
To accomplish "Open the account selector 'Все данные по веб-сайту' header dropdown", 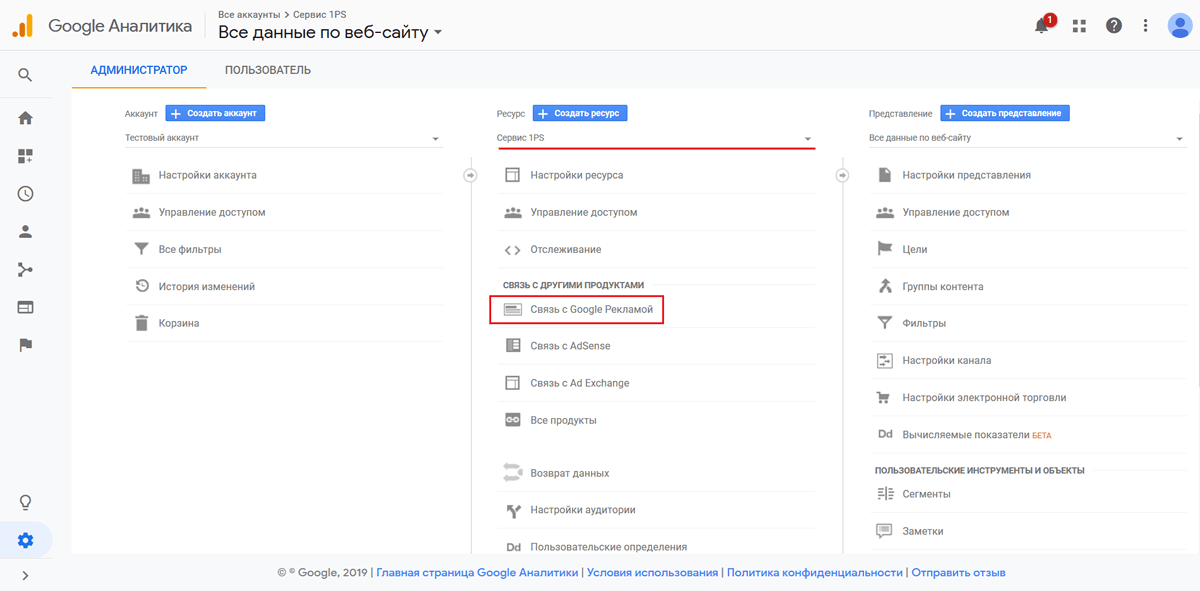I will (x=330, y=32).
